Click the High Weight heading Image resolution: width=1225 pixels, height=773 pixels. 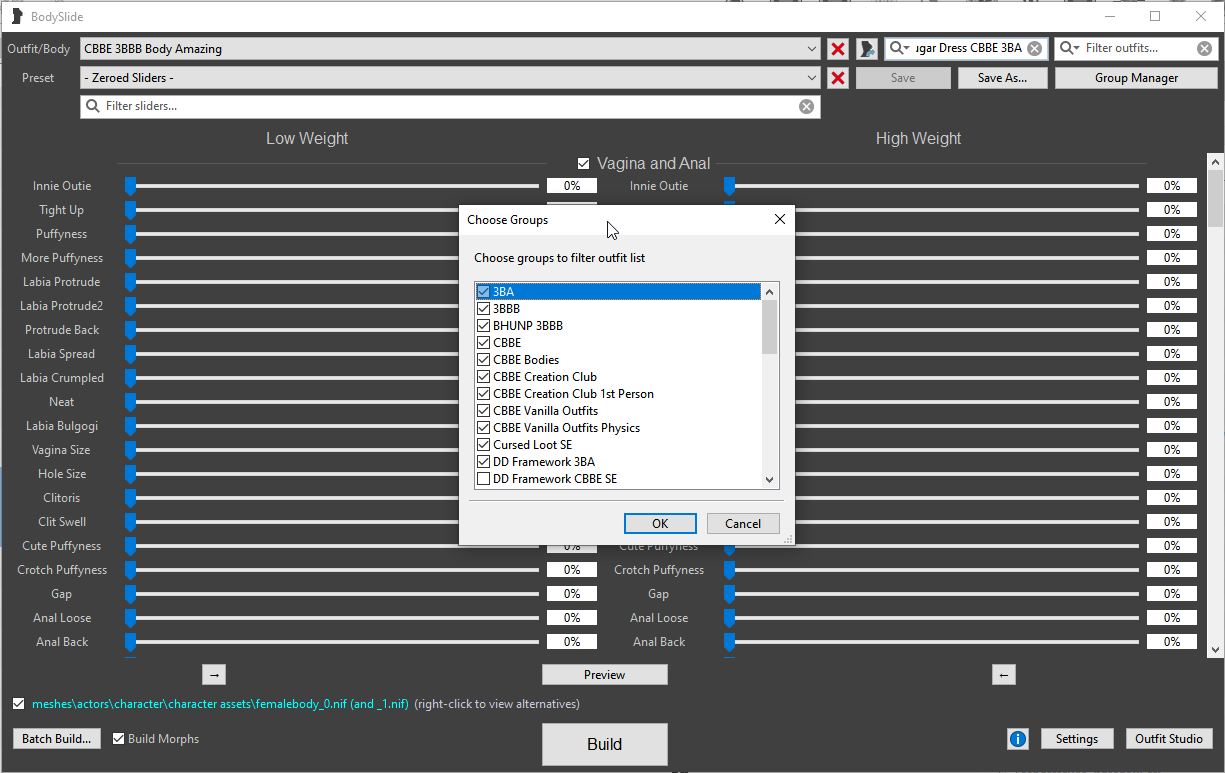tap(918, 139)
